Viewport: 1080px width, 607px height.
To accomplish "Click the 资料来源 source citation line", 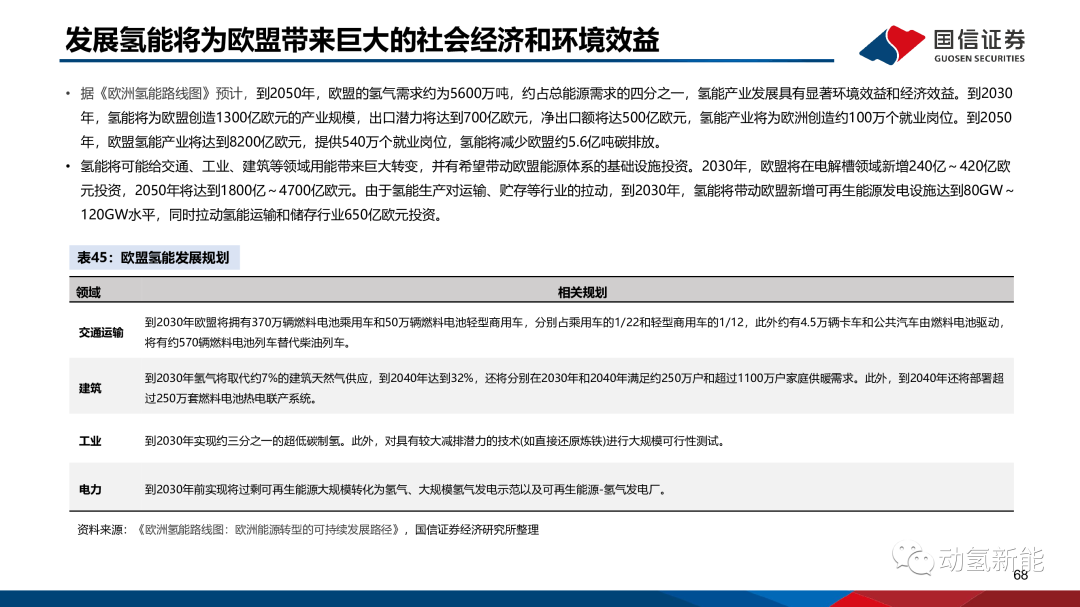I will [308, 530].
